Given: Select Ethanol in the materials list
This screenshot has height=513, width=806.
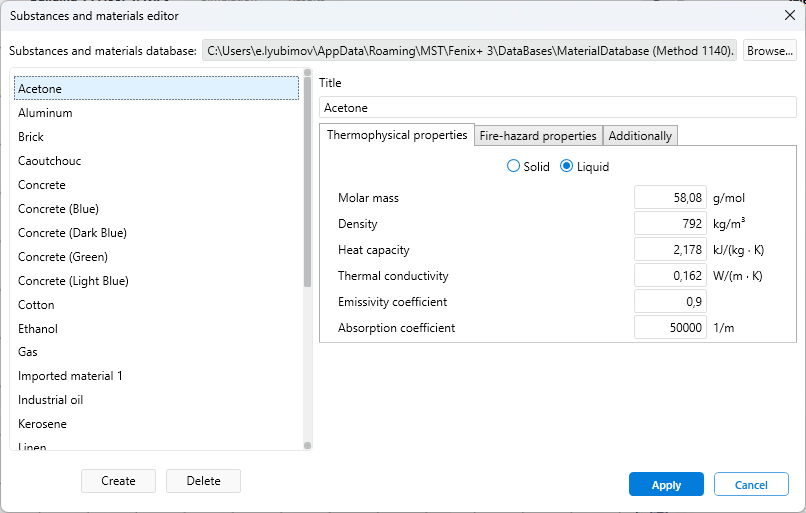Looking at the screenshot, I should click(x=156, y=328).
